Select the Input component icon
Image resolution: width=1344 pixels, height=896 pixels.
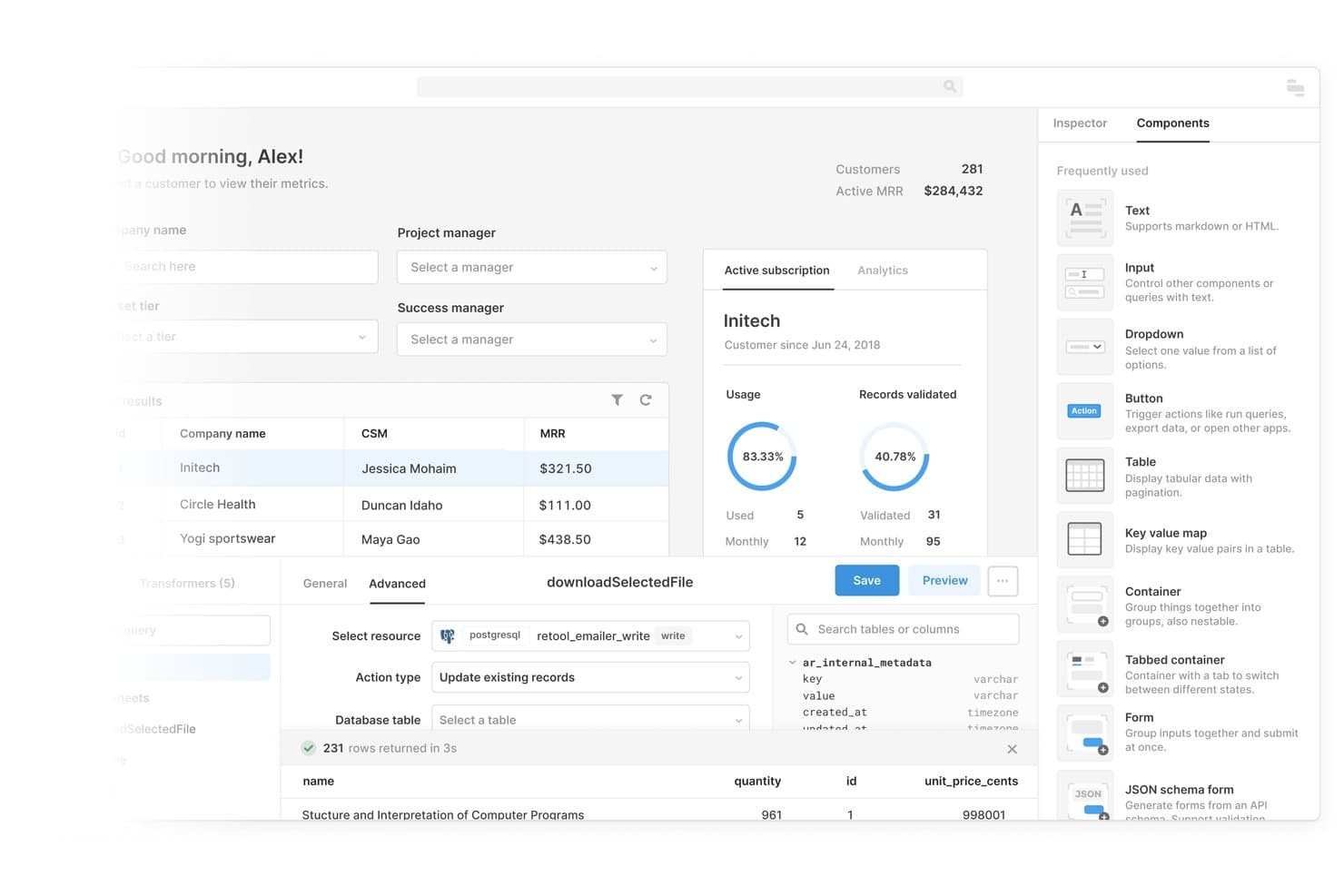[x=1085, y=282]
